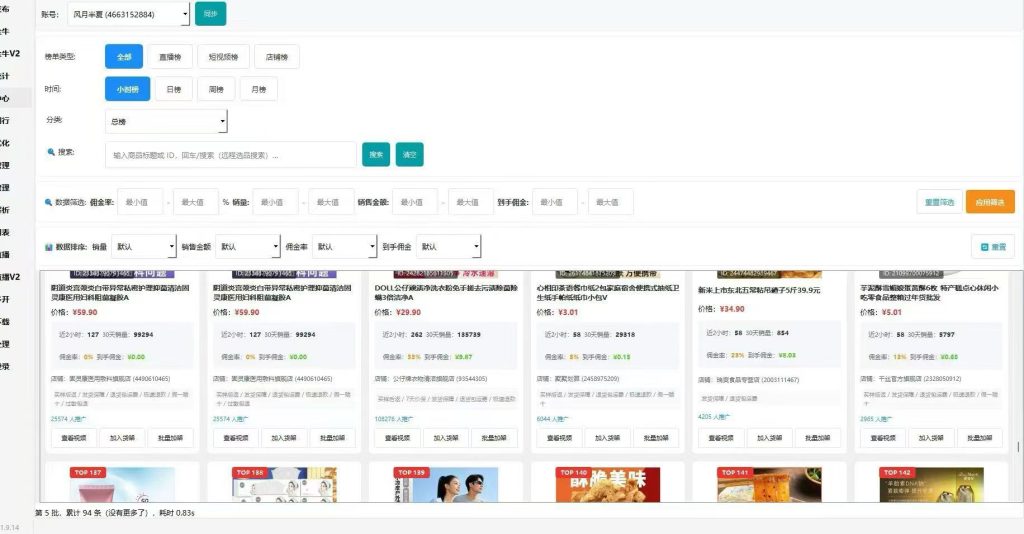Open the 到手佣金 sort dropdown

click(x=449, y=247)
